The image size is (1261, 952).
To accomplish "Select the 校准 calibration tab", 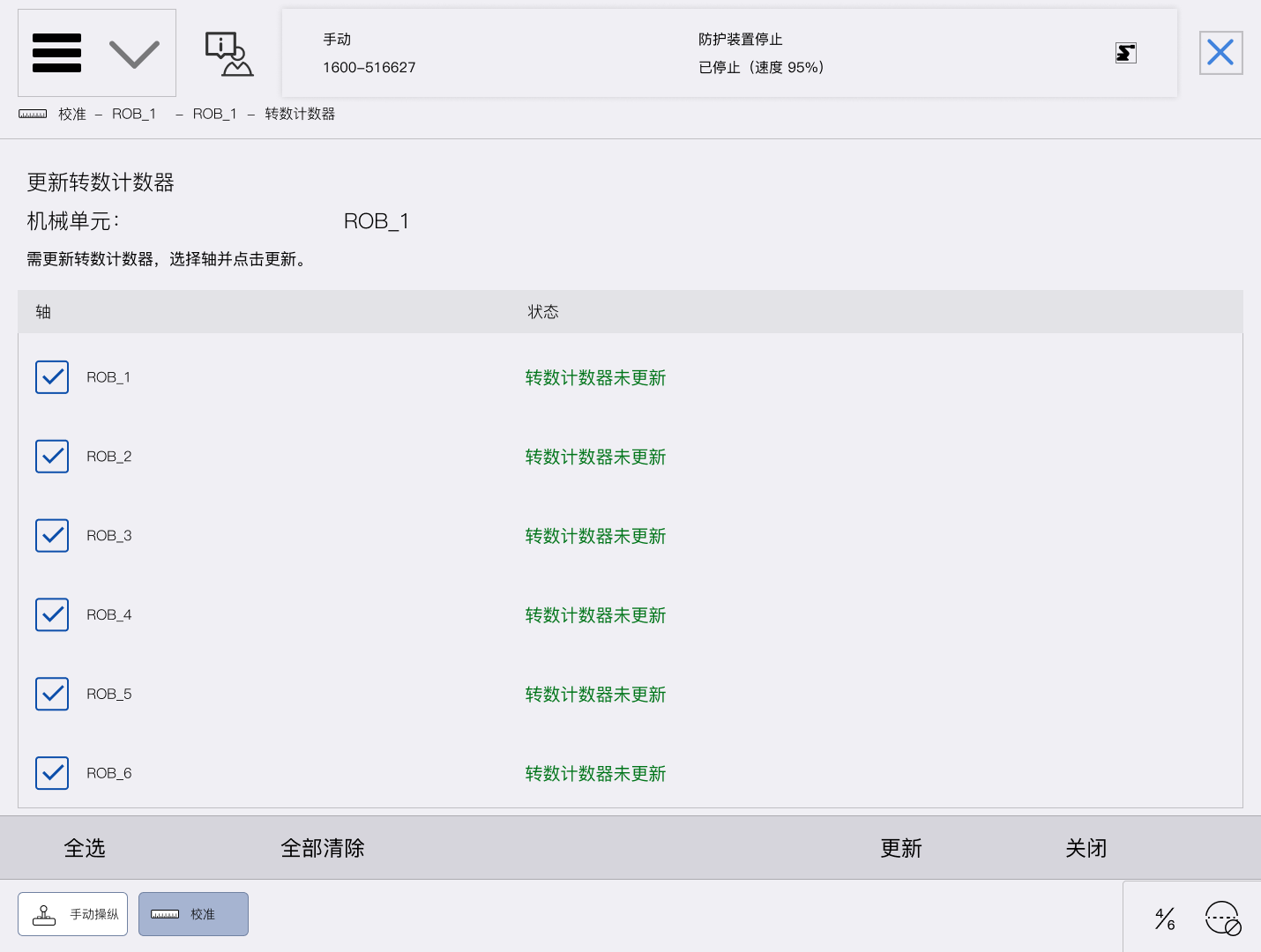I will (193, 914).
